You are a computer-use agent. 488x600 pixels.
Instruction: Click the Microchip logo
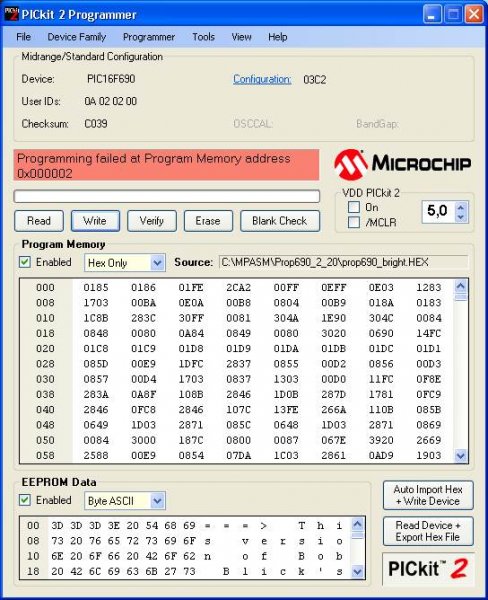point(402,164)
